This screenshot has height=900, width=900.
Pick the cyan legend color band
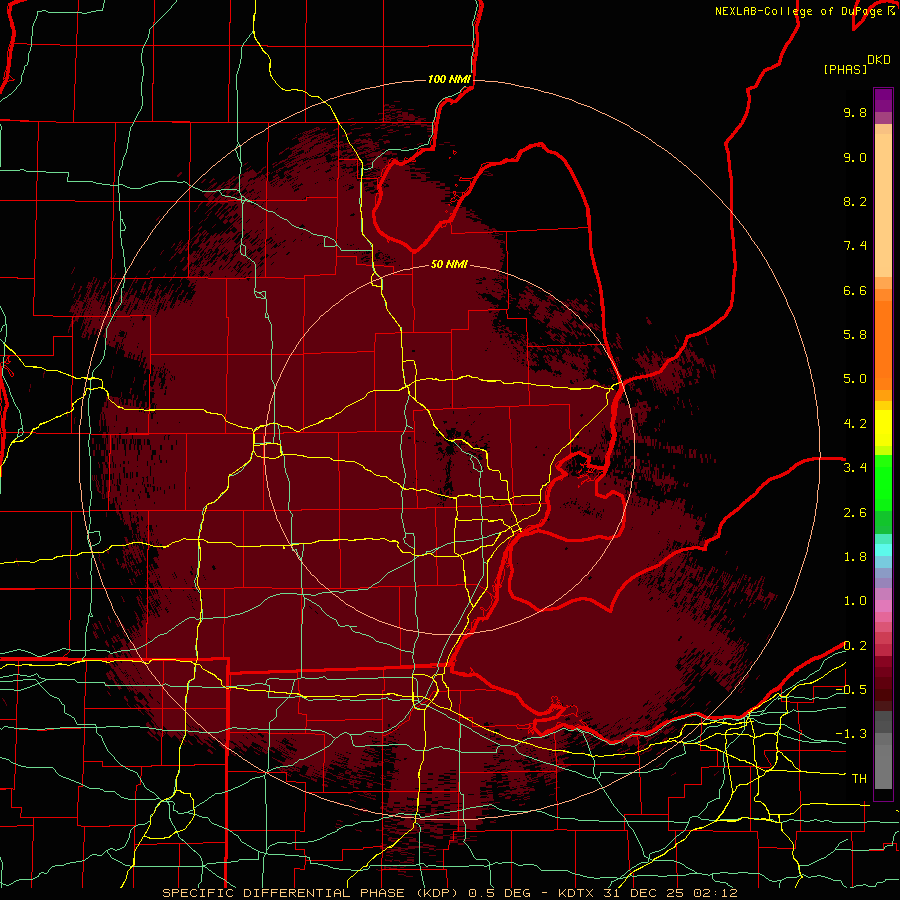point(883,550)
